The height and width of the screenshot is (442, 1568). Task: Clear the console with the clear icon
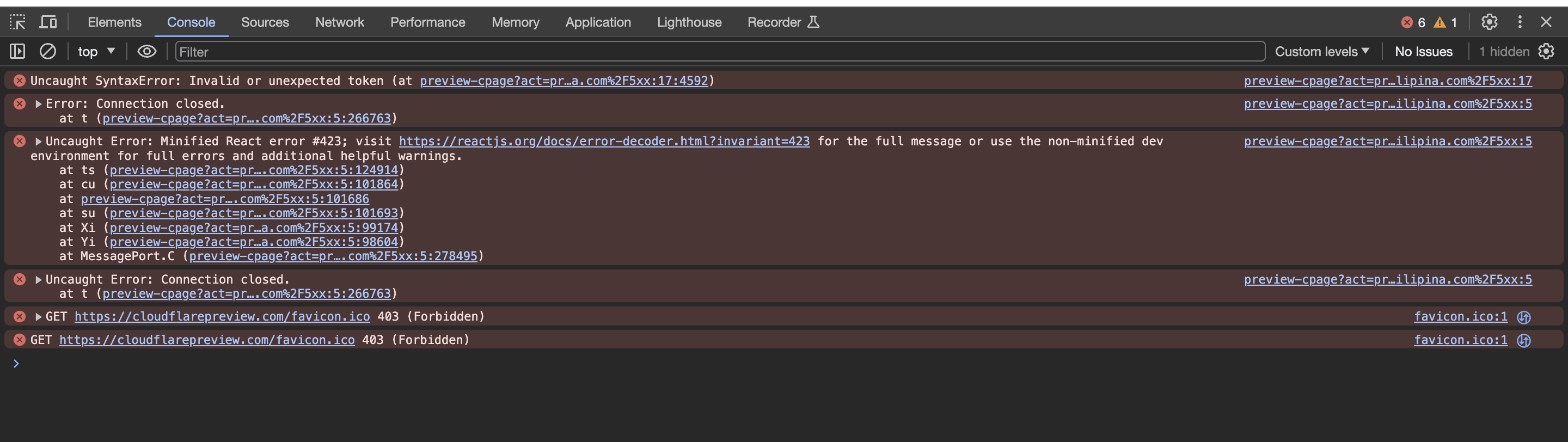tap(47, 52)
